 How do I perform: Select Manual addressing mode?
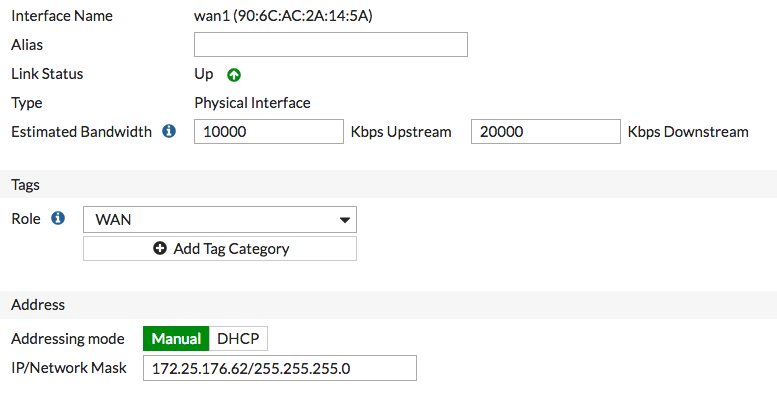[176, 339]
